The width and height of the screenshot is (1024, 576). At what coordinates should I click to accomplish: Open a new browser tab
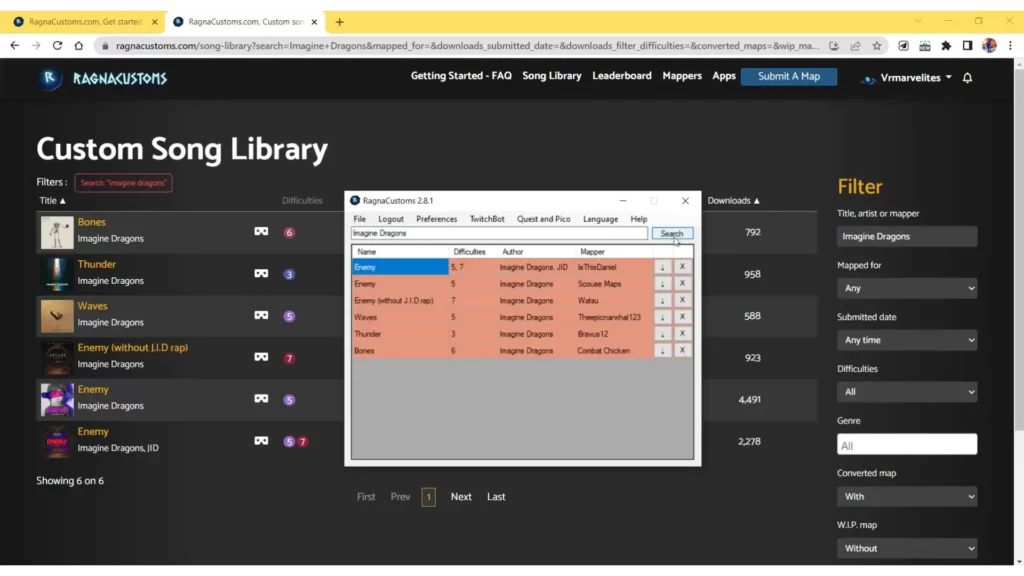coord(340,22)
